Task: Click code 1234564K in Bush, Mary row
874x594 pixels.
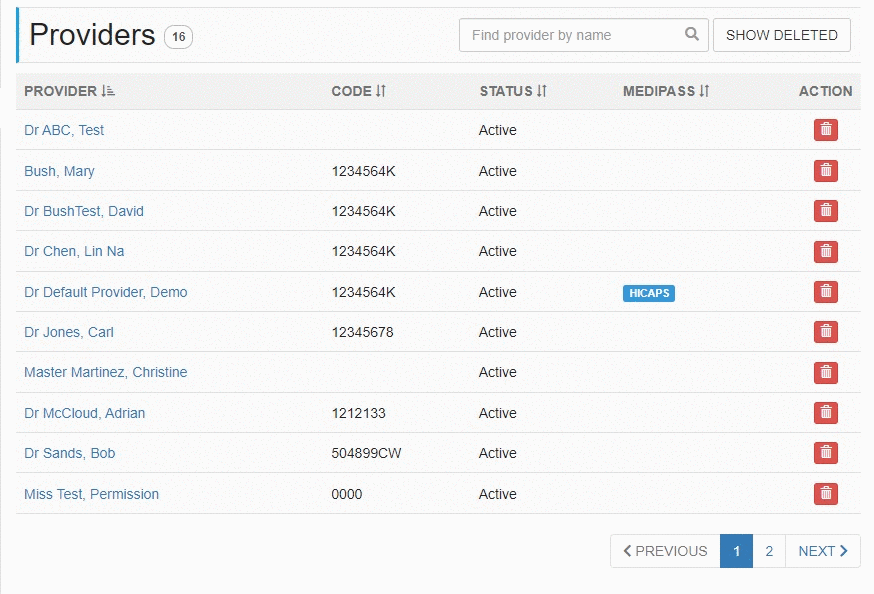Action: tap(363, 171)
